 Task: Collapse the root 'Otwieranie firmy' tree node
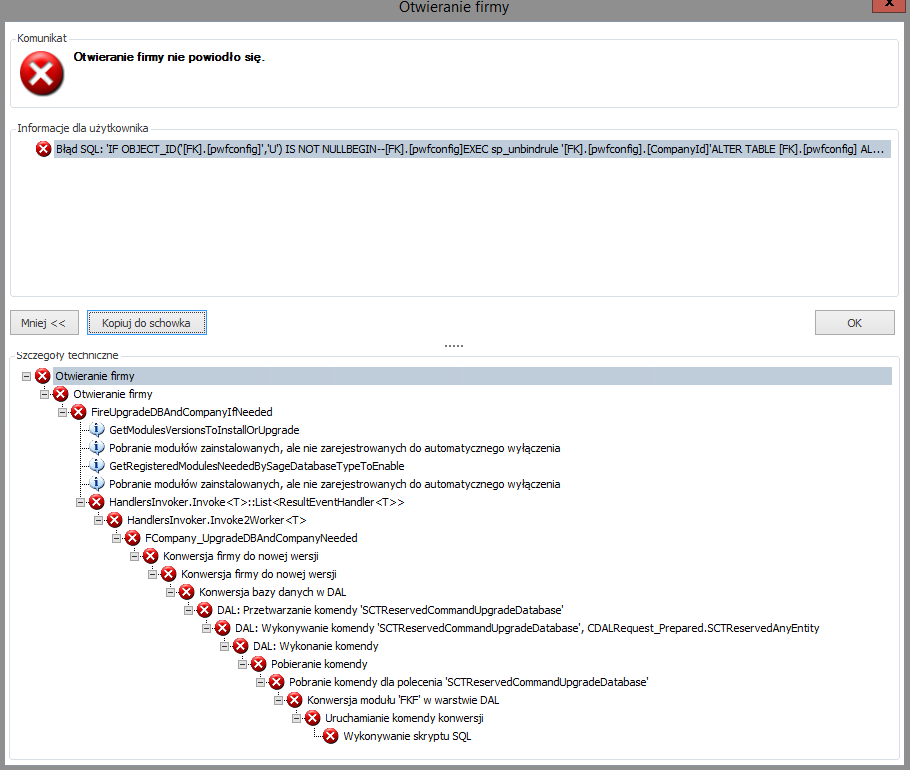(x=26, y=376)
